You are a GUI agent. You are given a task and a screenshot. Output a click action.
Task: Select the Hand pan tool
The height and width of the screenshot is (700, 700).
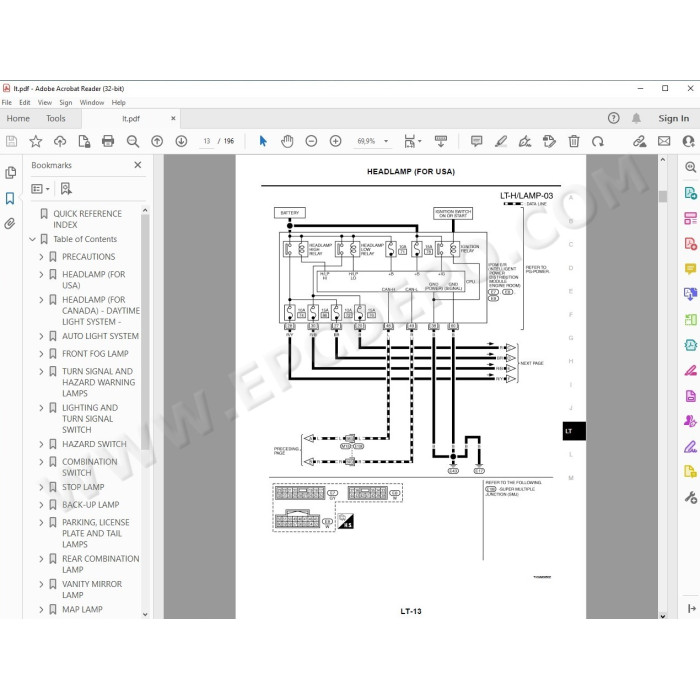(x=287, y=141)
